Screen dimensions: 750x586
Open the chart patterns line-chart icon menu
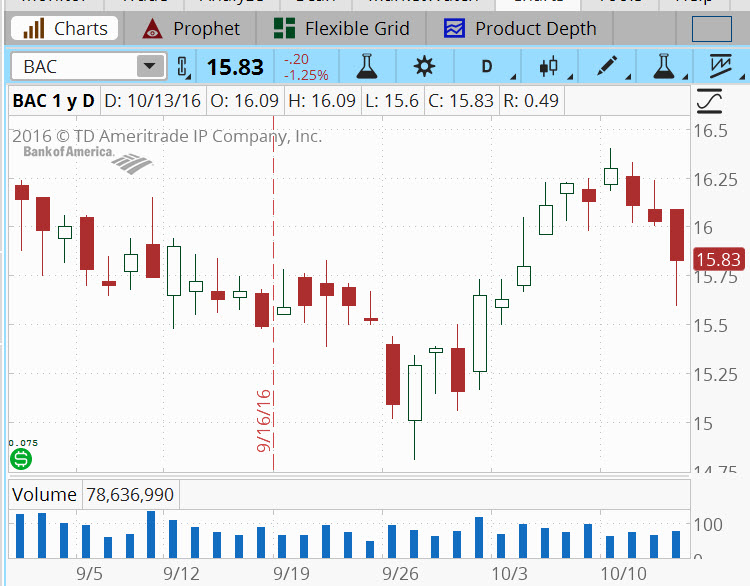[x=721, y=66]
